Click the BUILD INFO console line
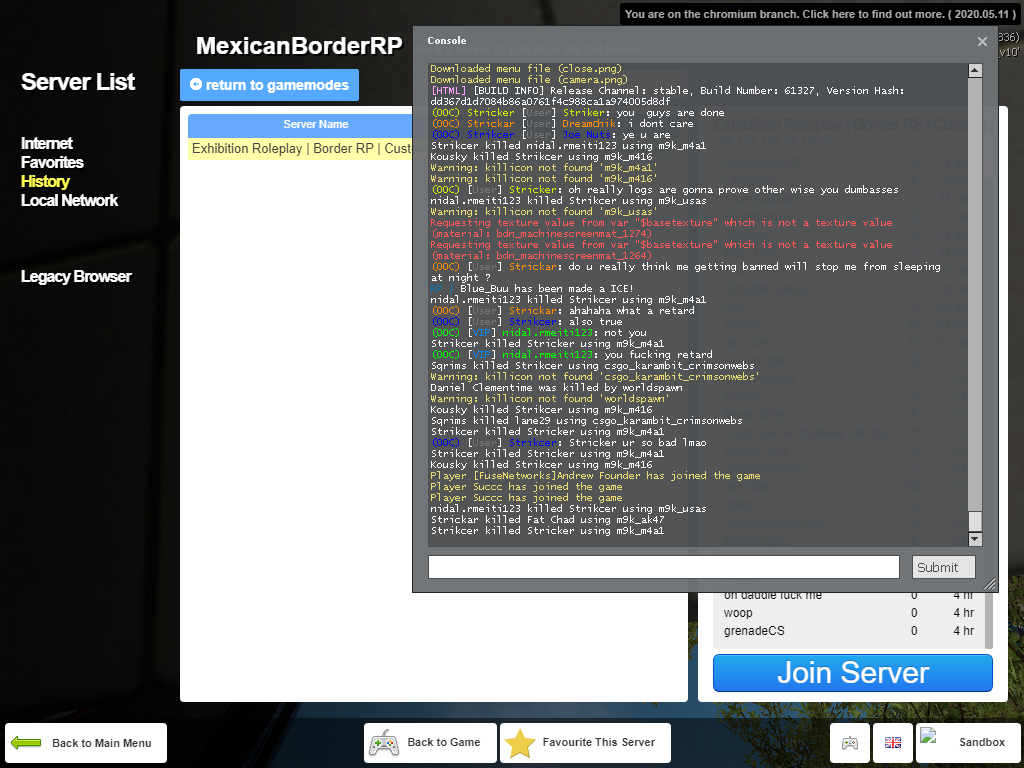Image resolution: width=1024 pixels, height=768 pixels. (667, 96)
